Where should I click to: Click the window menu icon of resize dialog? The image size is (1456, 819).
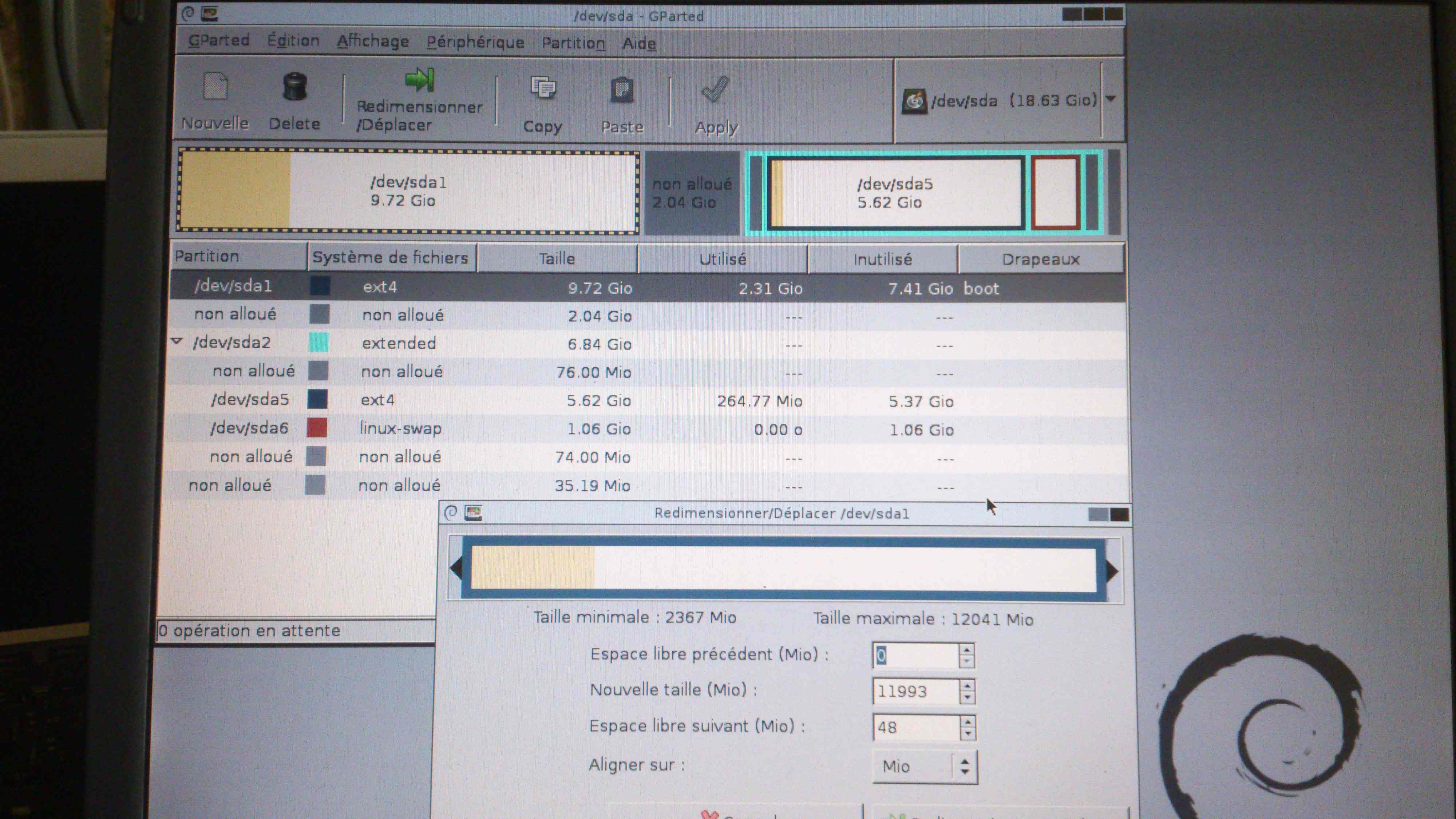451,513
